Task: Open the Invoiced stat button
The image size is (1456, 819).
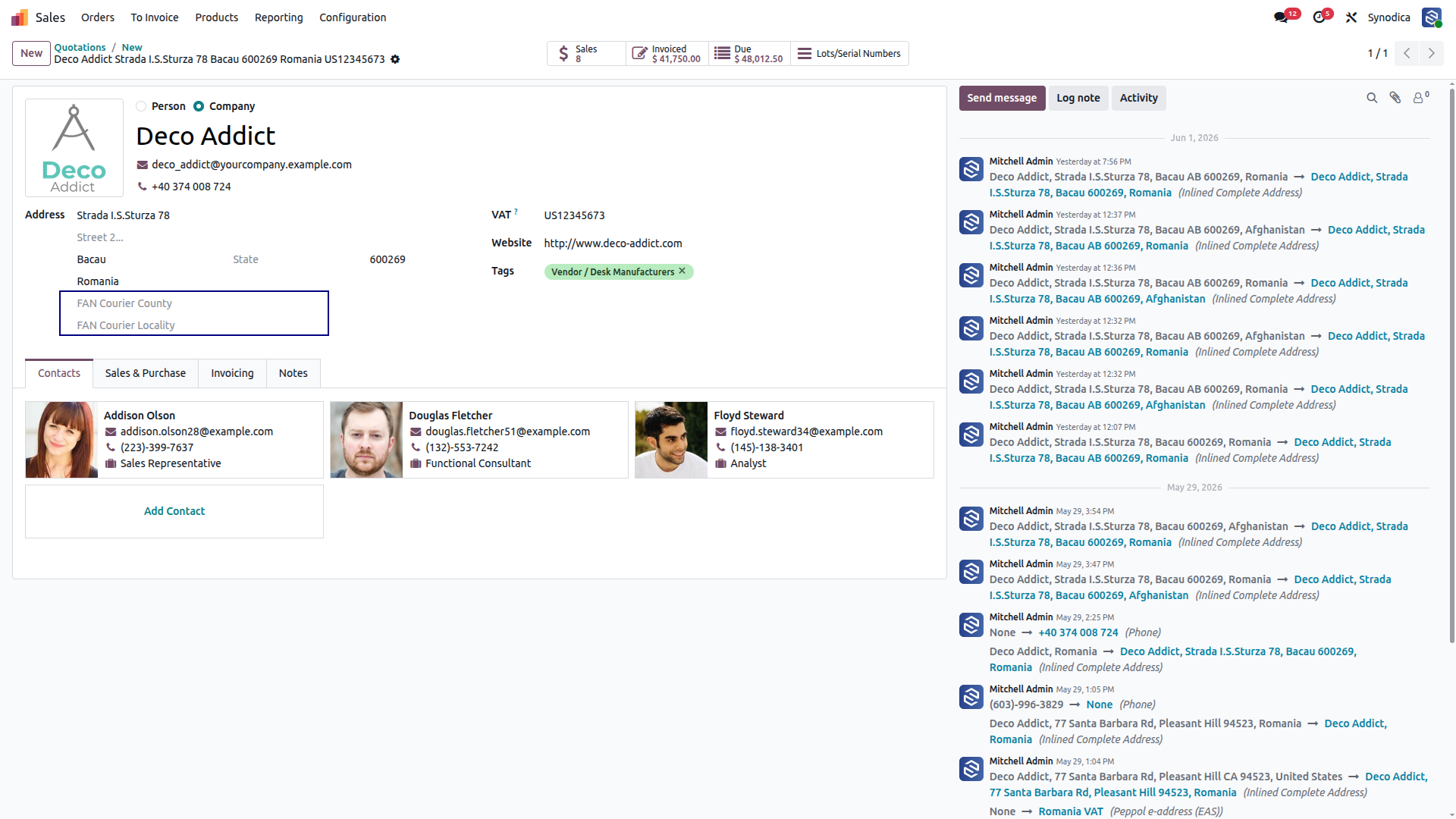Action: click(x=667, y=53)
